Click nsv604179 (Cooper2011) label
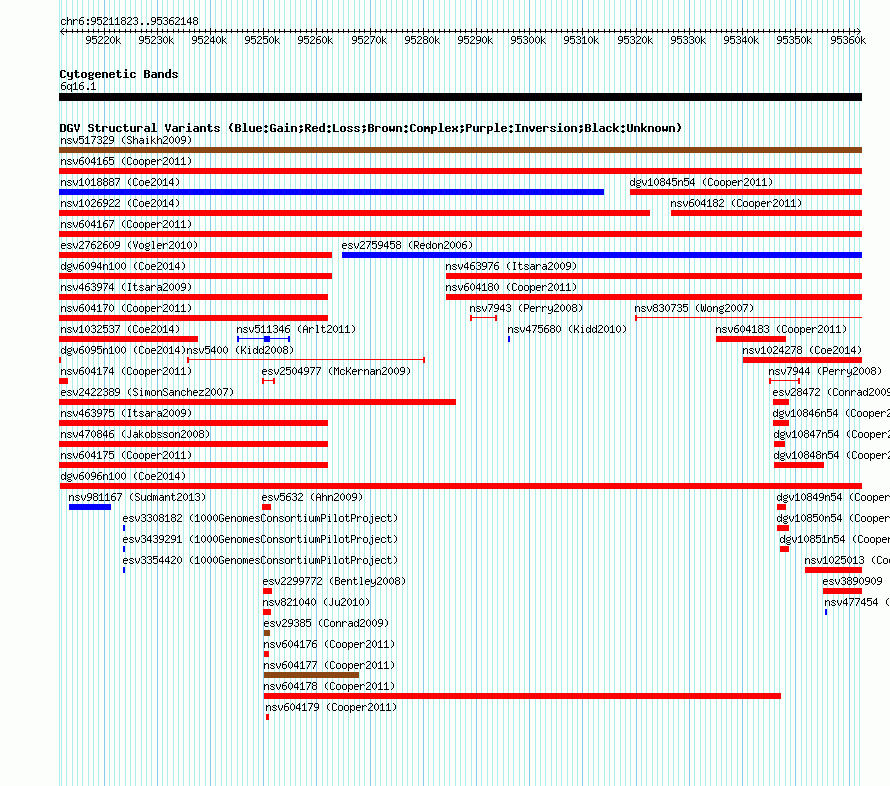Screen dimensions: 890x786 (331, 707)
